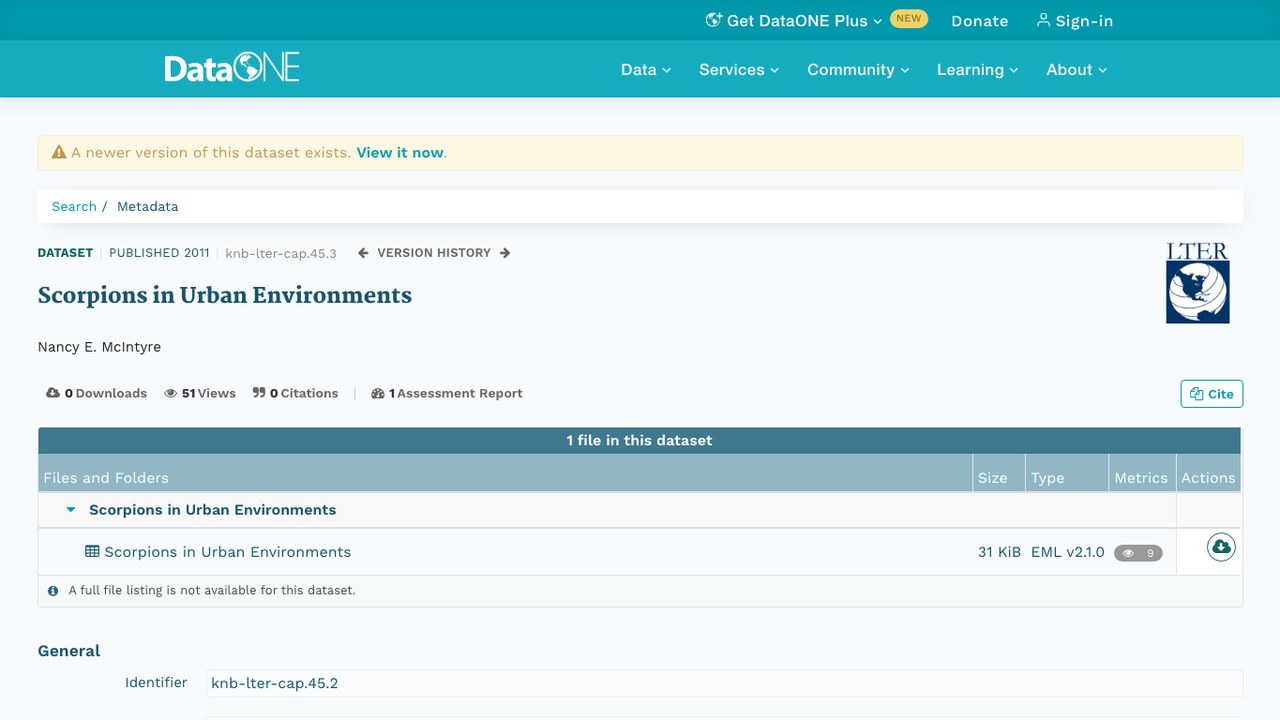Click the Donate link
The height and width of the screenshot is (720, 1280).
coord(979,20)
